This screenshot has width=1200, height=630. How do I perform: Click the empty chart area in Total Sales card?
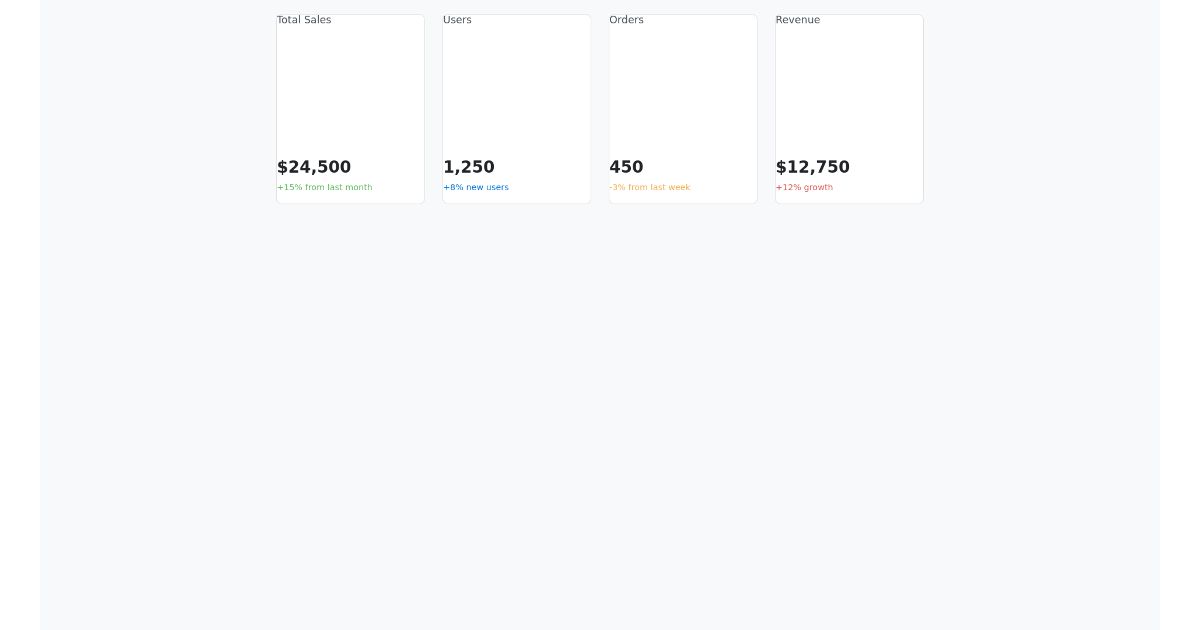point(350,90)
